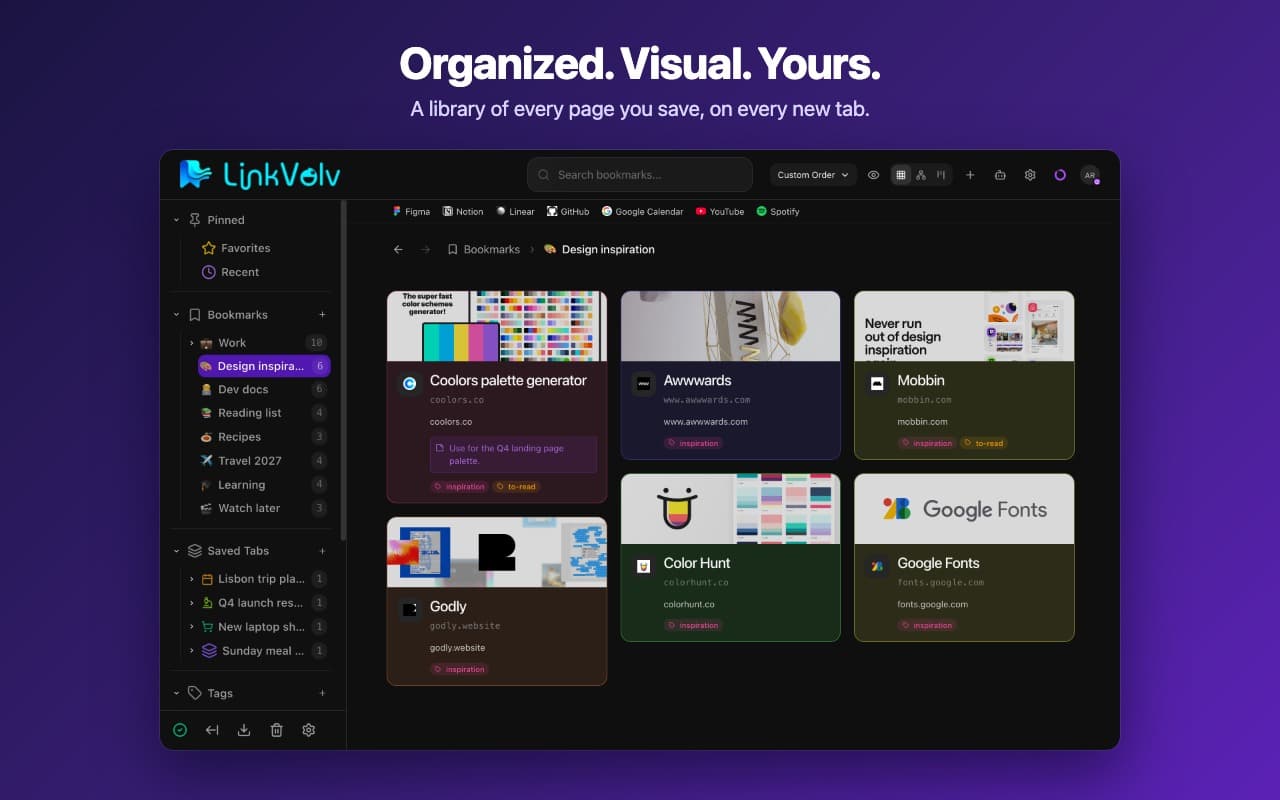Open the robot assistant icon
The height and width of the screenshot is (800, 1280).
coord(999,175)
